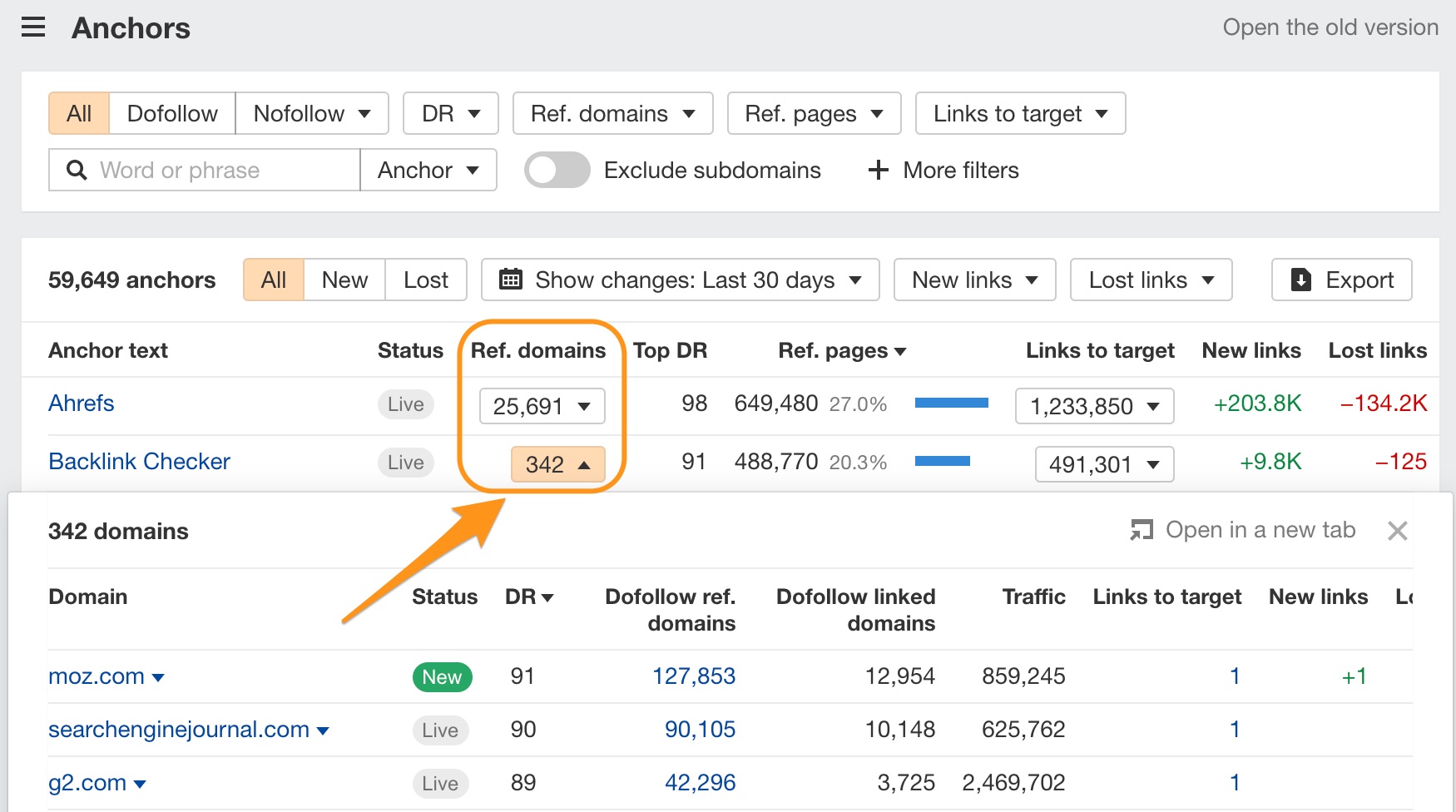
Task: Close the 342 domains panel
Action: (x=1397, y=531)
